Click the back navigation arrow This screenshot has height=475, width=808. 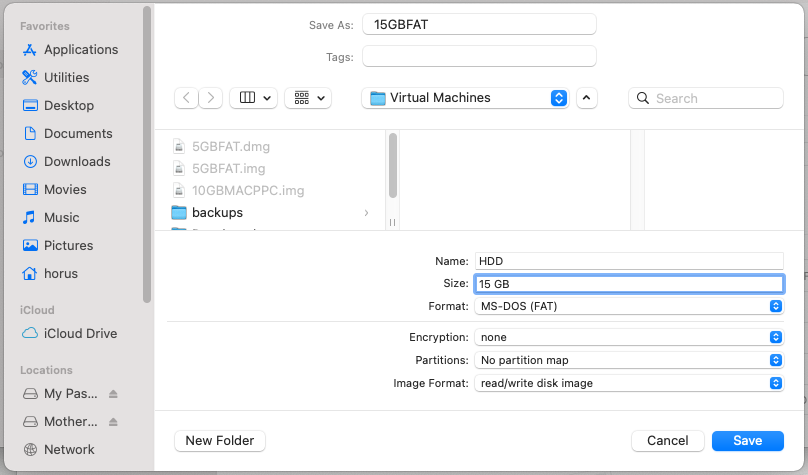(186, 98)
